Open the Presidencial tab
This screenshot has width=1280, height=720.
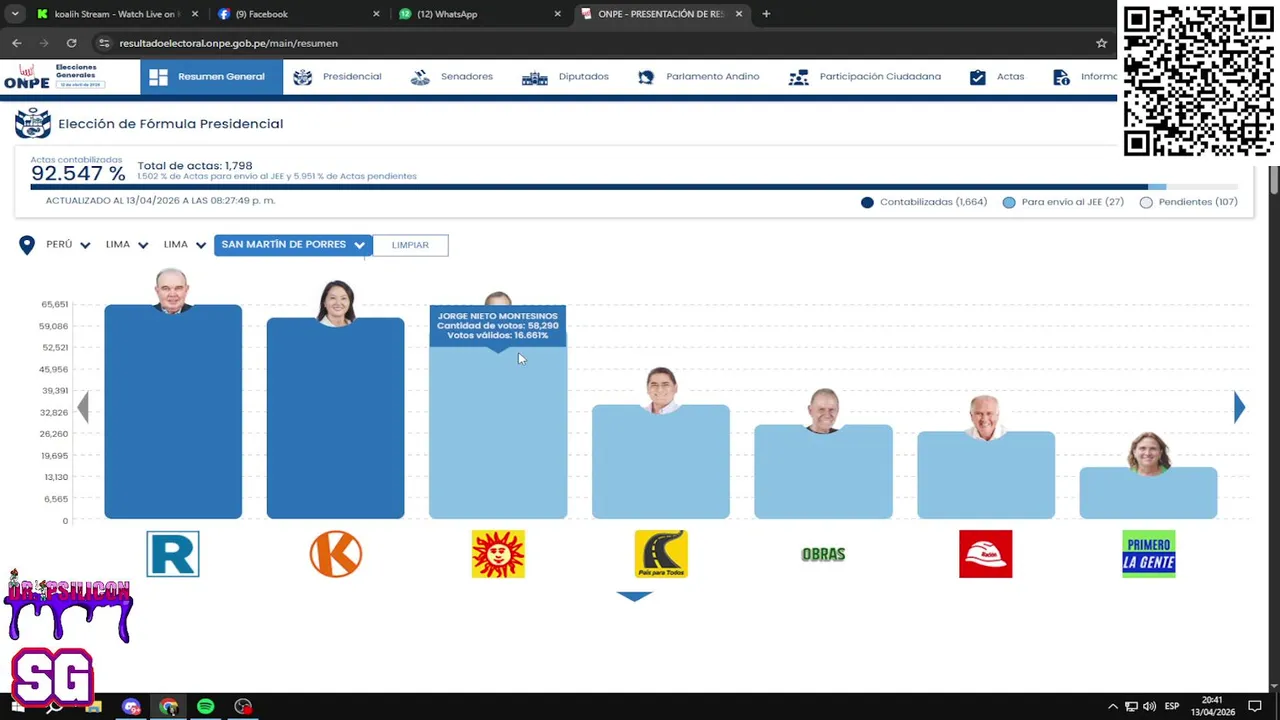pos(337,77)
